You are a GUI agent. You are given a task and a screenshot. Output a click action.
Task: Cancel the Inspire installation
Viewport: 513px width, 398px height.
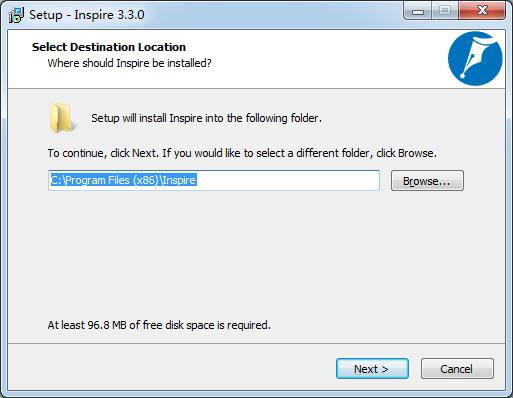457,368
